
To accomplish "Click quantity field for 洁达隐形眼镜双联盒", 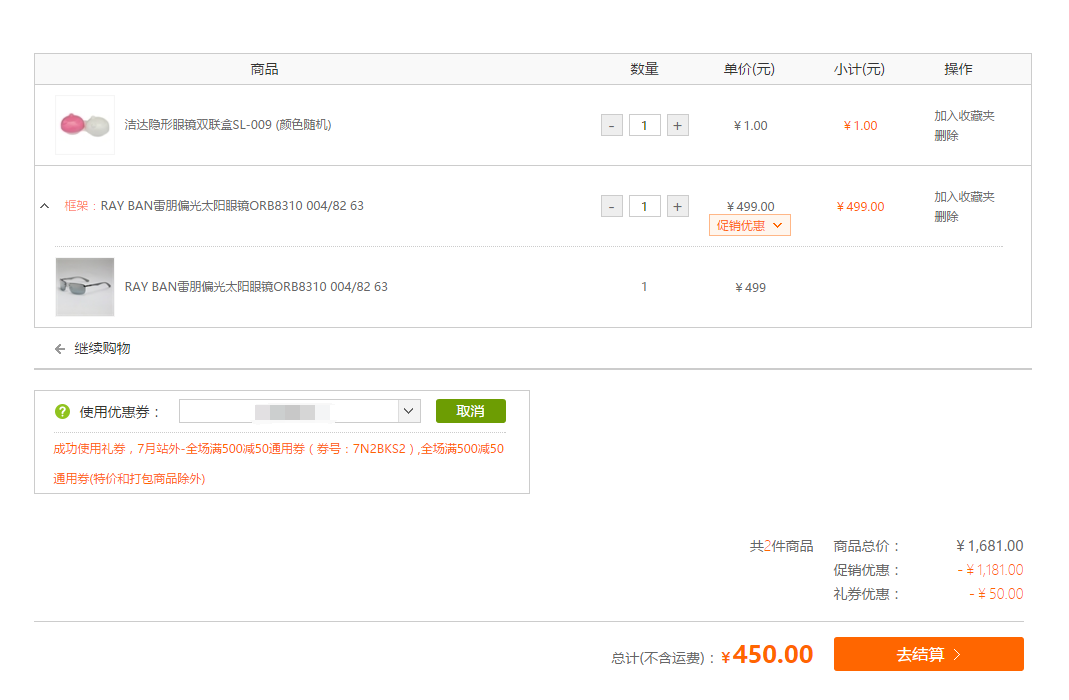I will coord(644,125).
